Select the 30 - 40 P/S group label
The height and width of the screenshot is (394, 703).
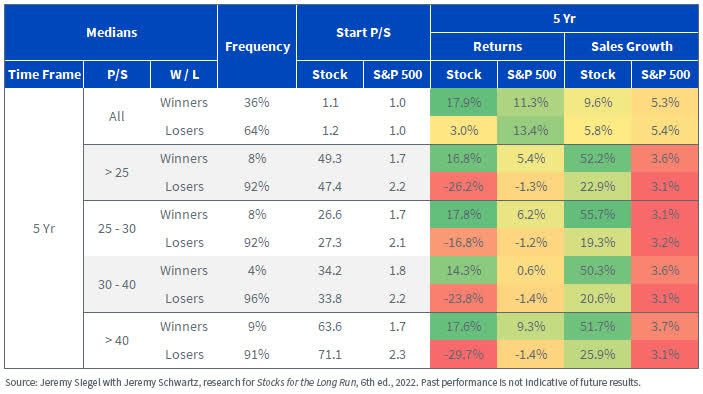(117, 285)
